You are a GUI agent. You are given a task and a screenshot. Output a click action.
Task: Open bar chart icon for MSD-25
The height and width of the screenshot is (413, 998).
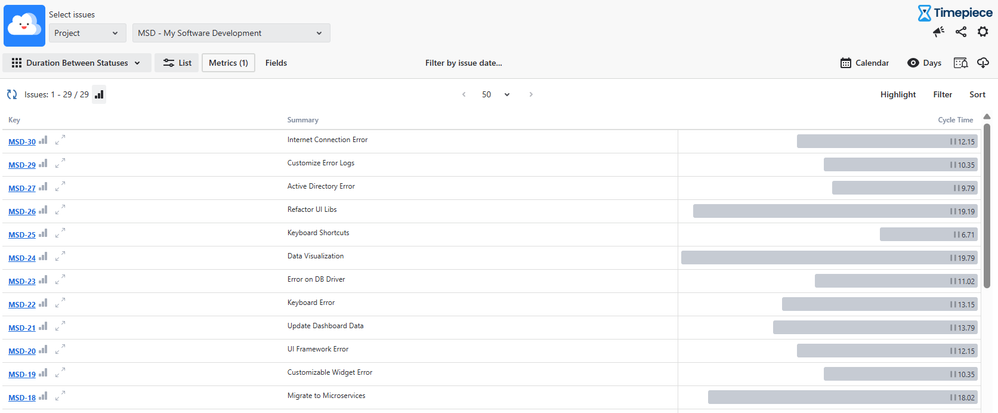pyautogui.click(x=43, y=234)
